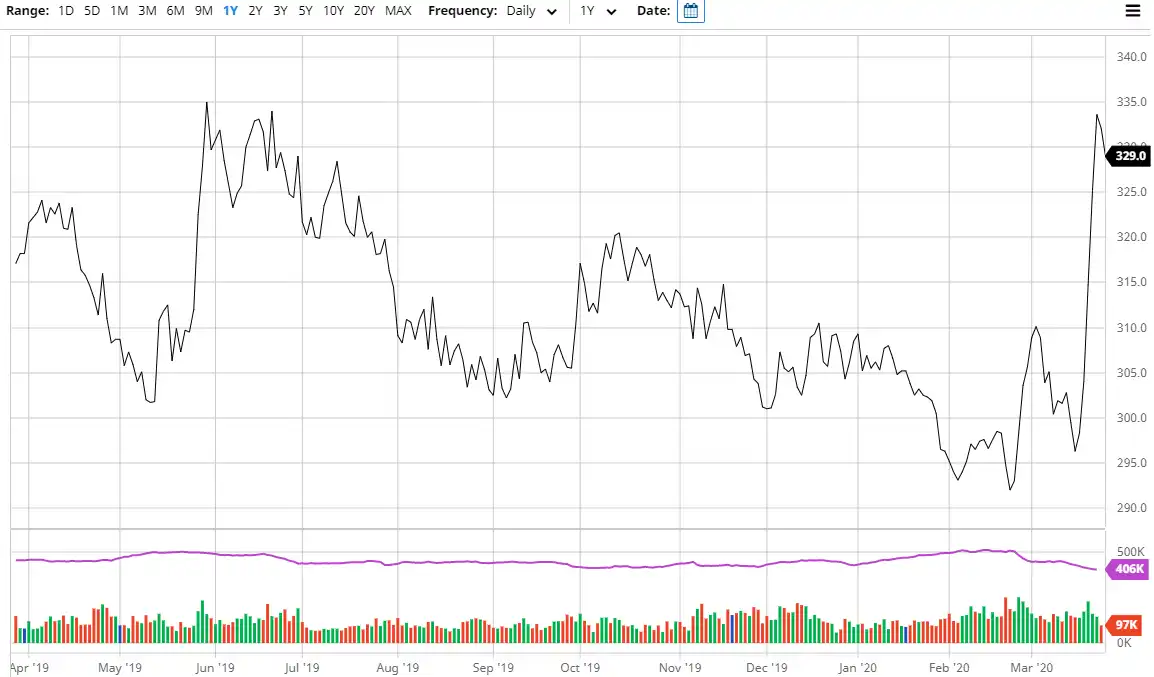Click the May '19 axis label
Image resolution: width=1154 pixels, height=677 pixels.
[x=120, y=668]
